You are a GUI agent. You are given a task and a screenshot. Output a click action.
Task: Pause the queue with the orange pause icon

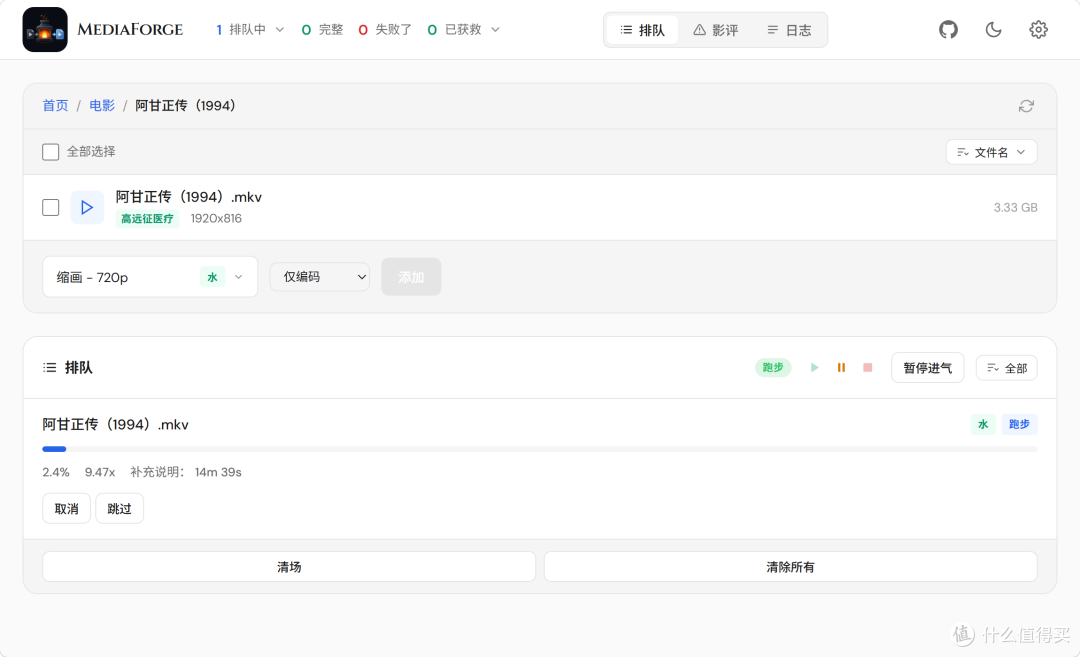tap(841, 368)
